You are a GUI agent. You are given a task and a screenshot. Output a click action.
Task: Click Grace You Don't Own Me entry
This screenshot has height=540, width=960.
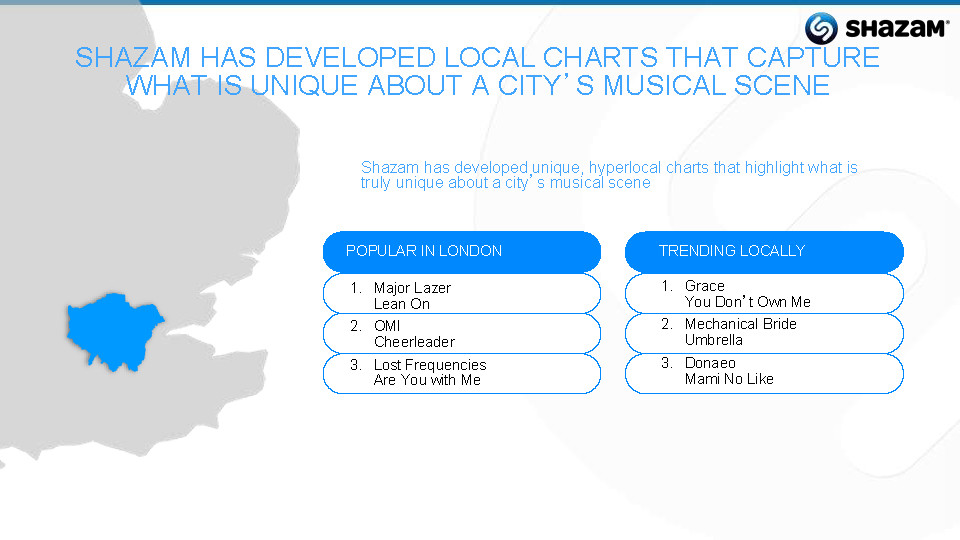coord(764,294)
